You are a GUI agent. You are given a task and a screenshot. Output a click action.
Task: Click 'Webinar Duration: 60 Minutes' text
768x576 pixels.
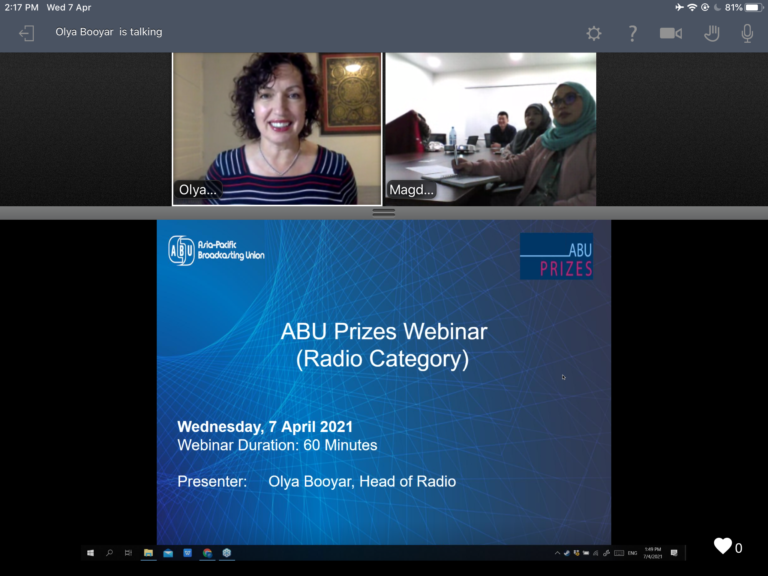click(277, 445)
